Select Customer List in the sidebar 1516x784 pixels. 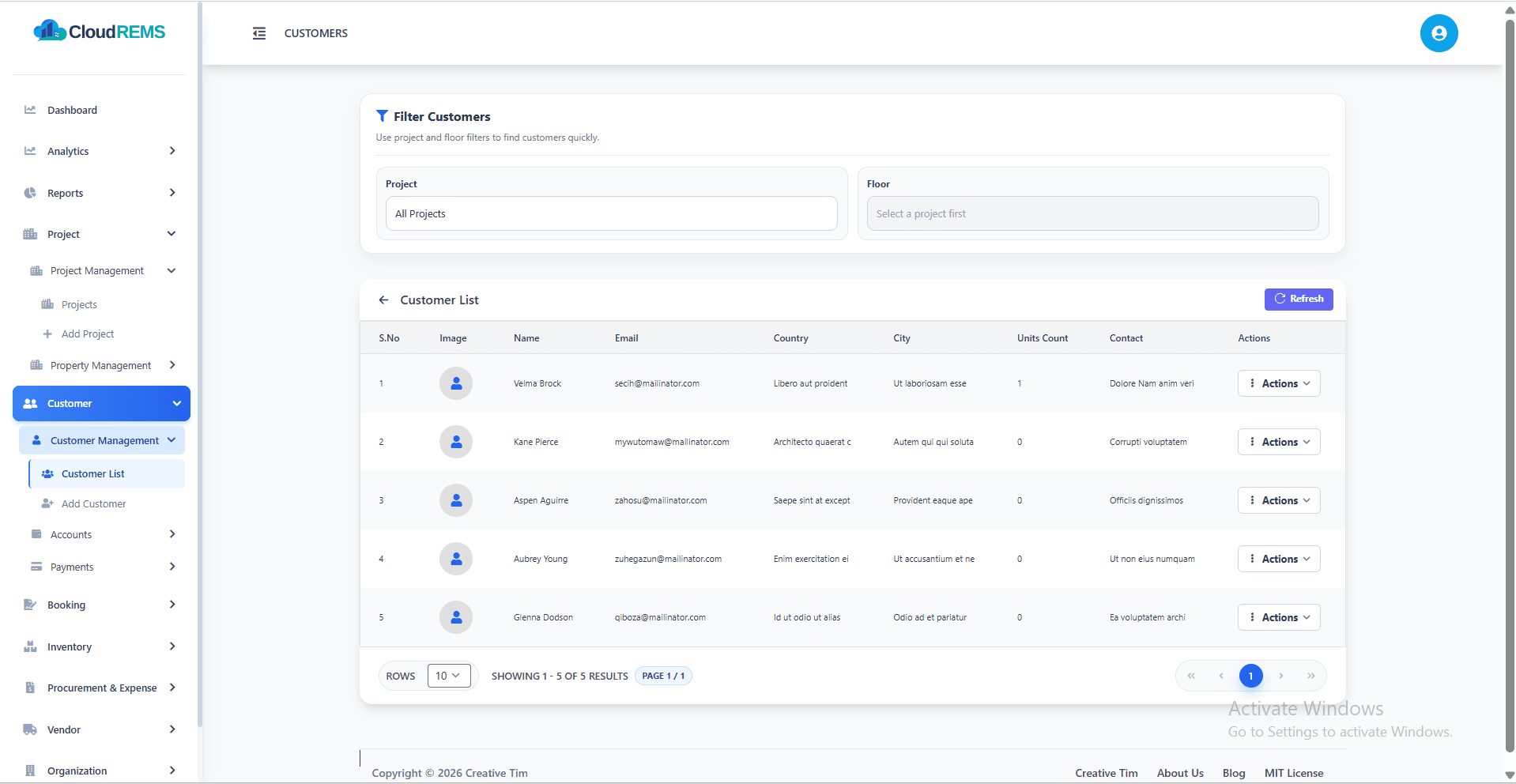tap(107, 473)
